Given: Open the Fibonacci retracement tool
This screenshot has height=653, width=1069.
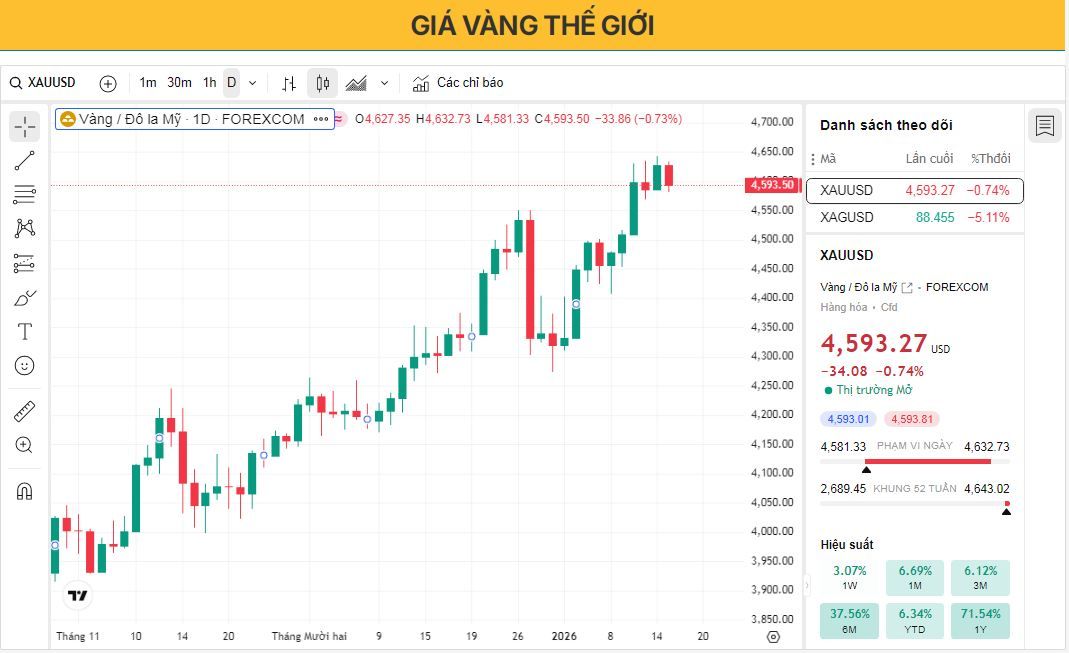Looking at the screenshot, I should click(25, 194).
